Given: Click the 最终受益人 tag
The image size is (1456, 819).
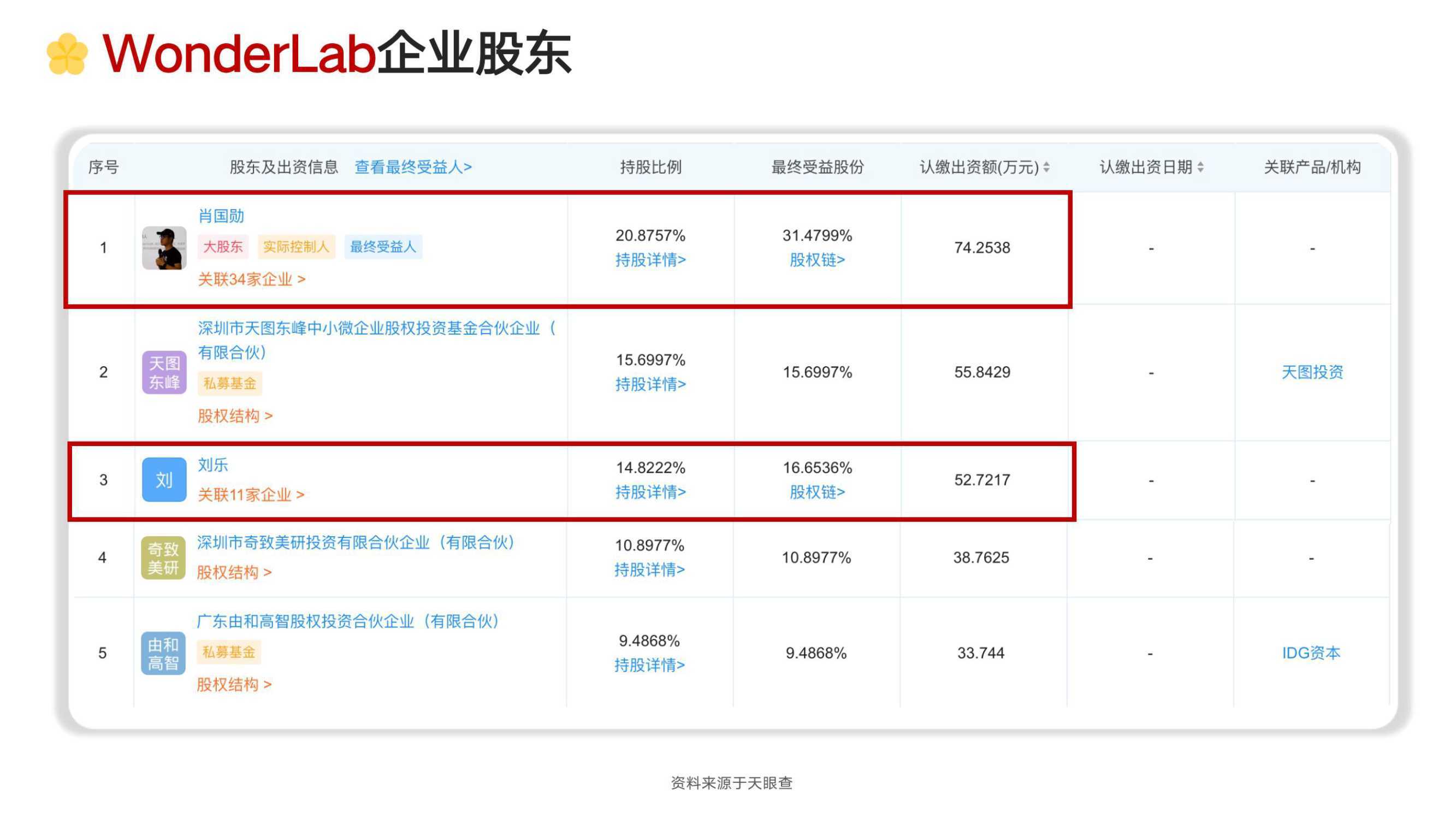Looking at the screenshot, I should [383, 247].
